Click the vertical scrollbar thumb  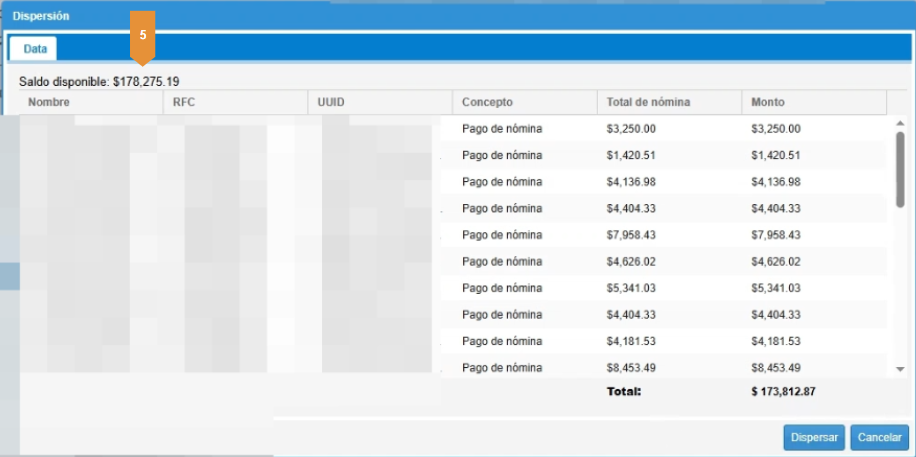tap(900, 168)
